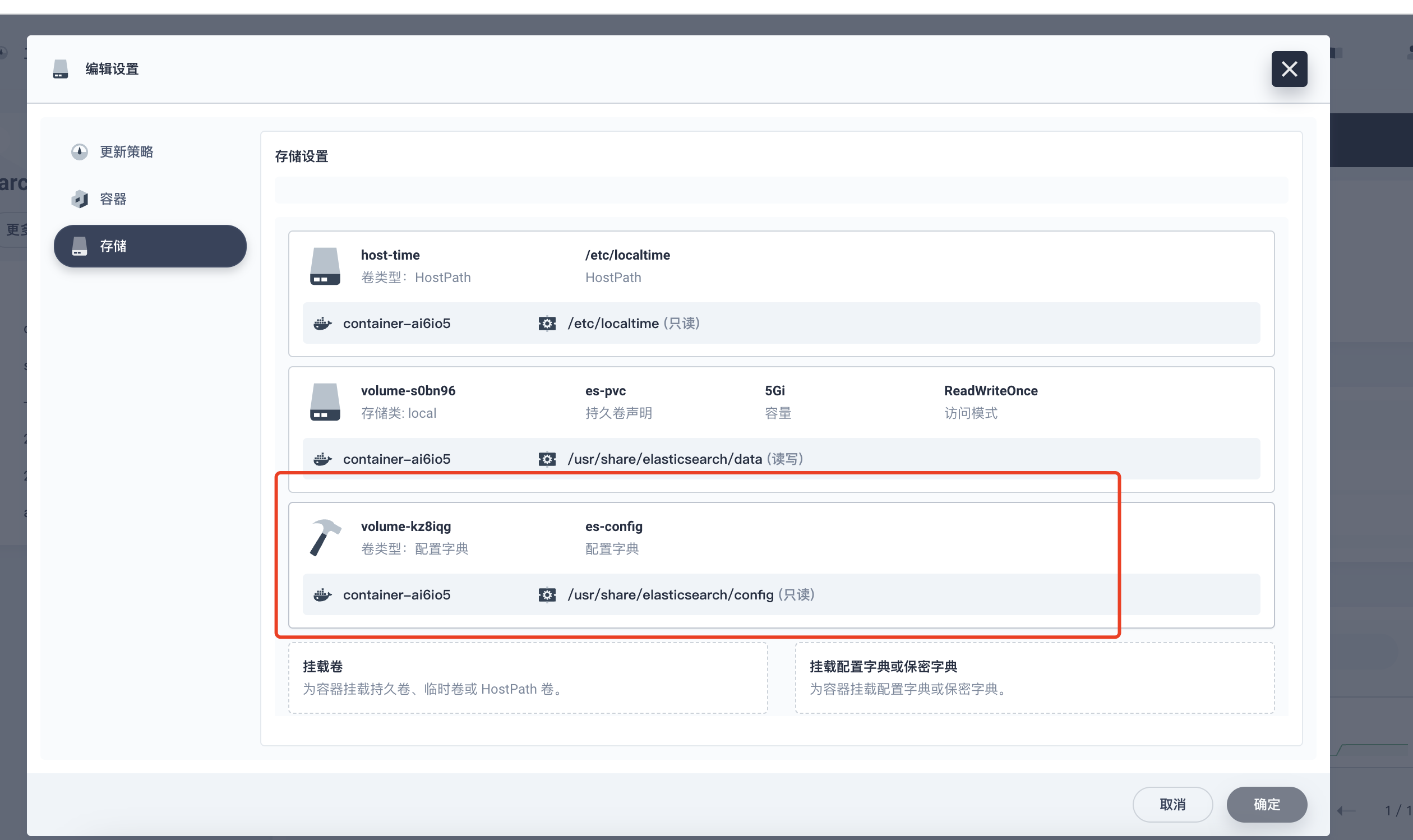Click the 更新策略 clock icon

point(79,152)
